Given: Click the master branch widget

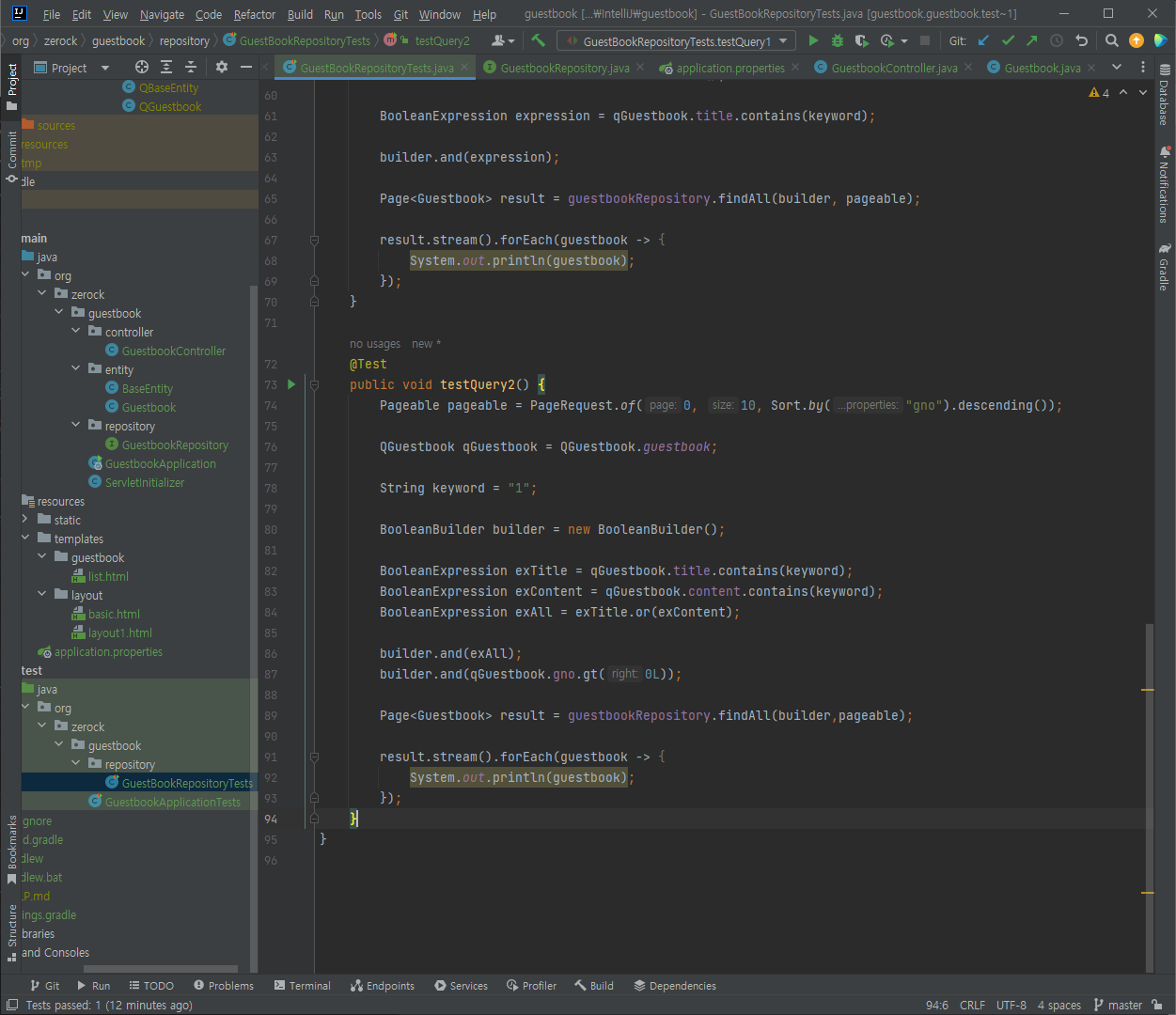Looking at the screenshot, I should click(x=1119, y=1005).
